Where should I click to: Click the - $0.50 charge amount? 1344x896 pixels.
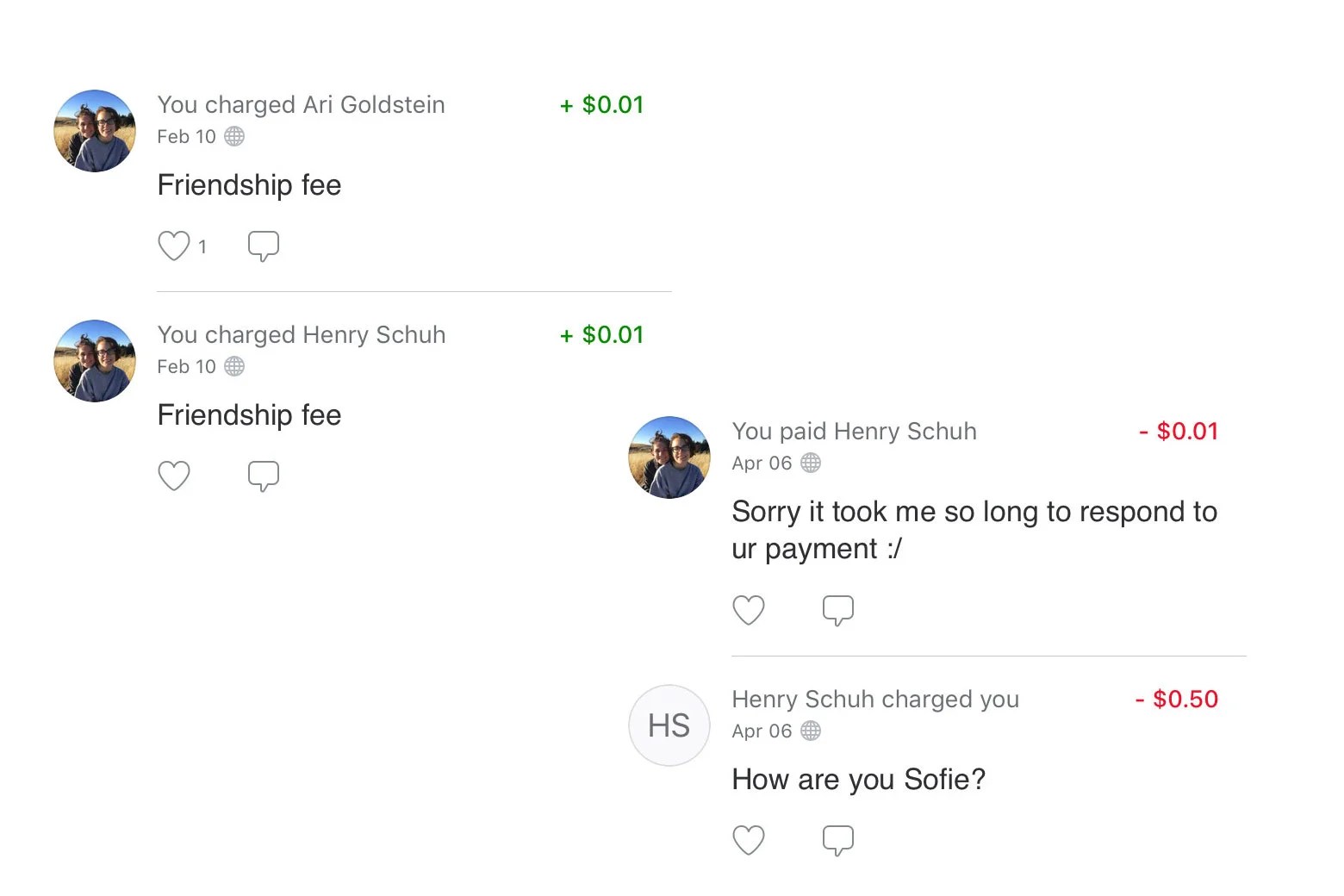point(1177,699)
